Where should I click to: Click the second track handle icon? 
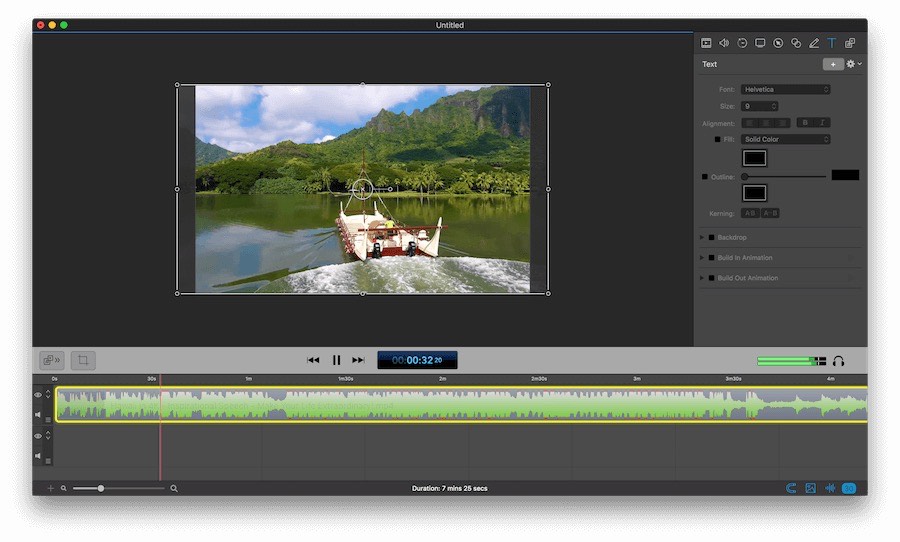pyautogui.click(x=48, y=461)
